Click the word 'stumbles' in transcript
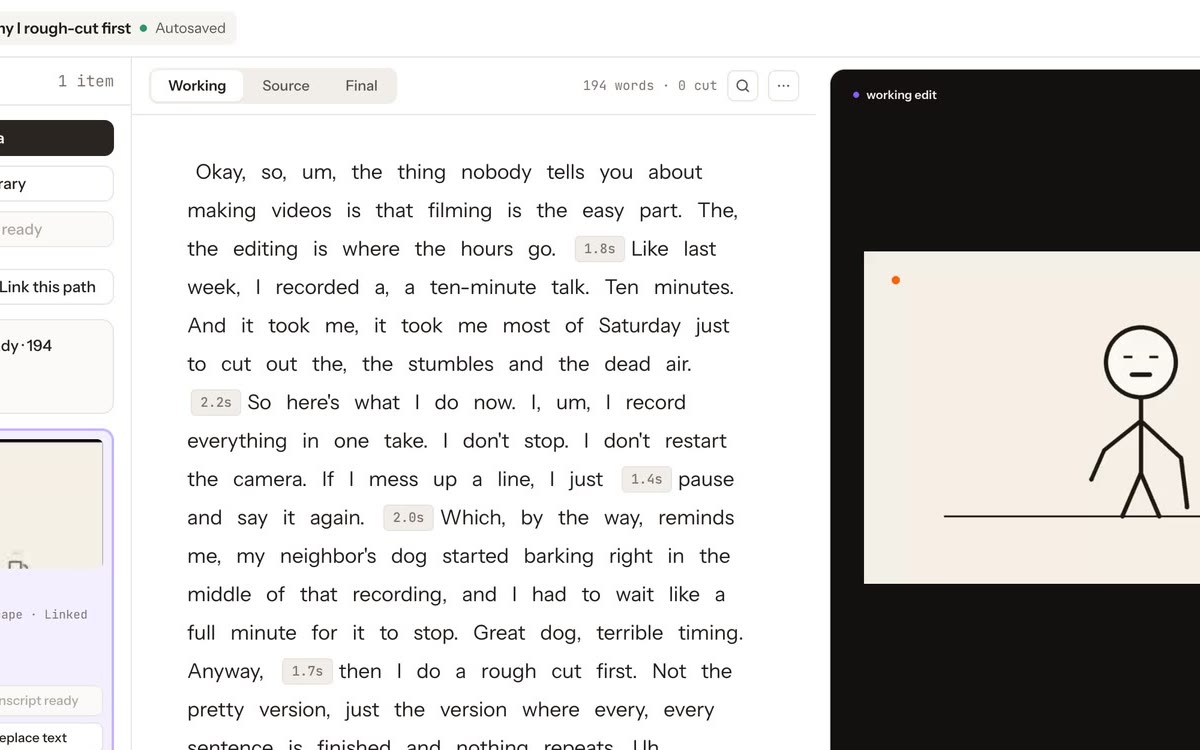The width and height of the screenshot is (1200, 750). [451, 364]
